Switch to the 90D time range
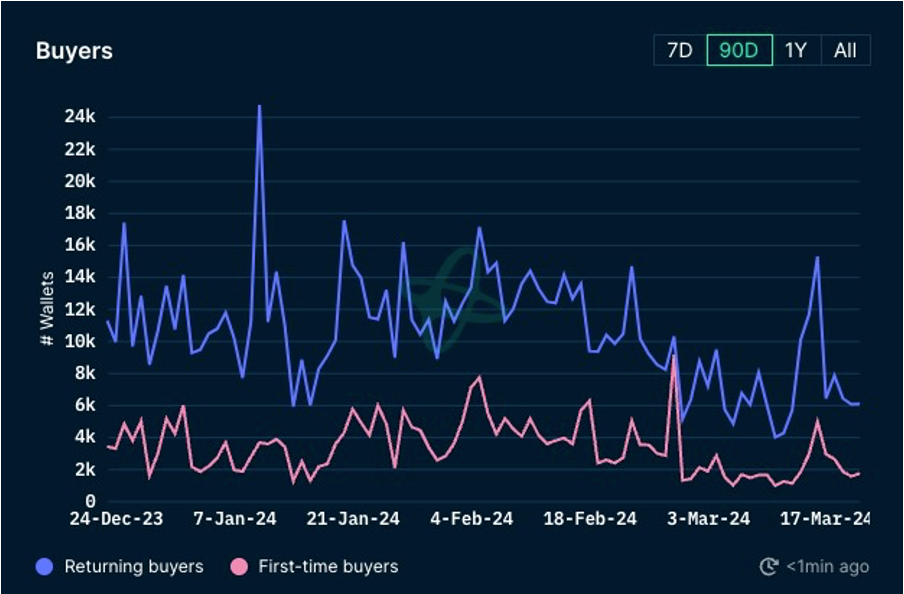Image resolution: width=904 pixels, height=594 pixels. tap(739, 50)
